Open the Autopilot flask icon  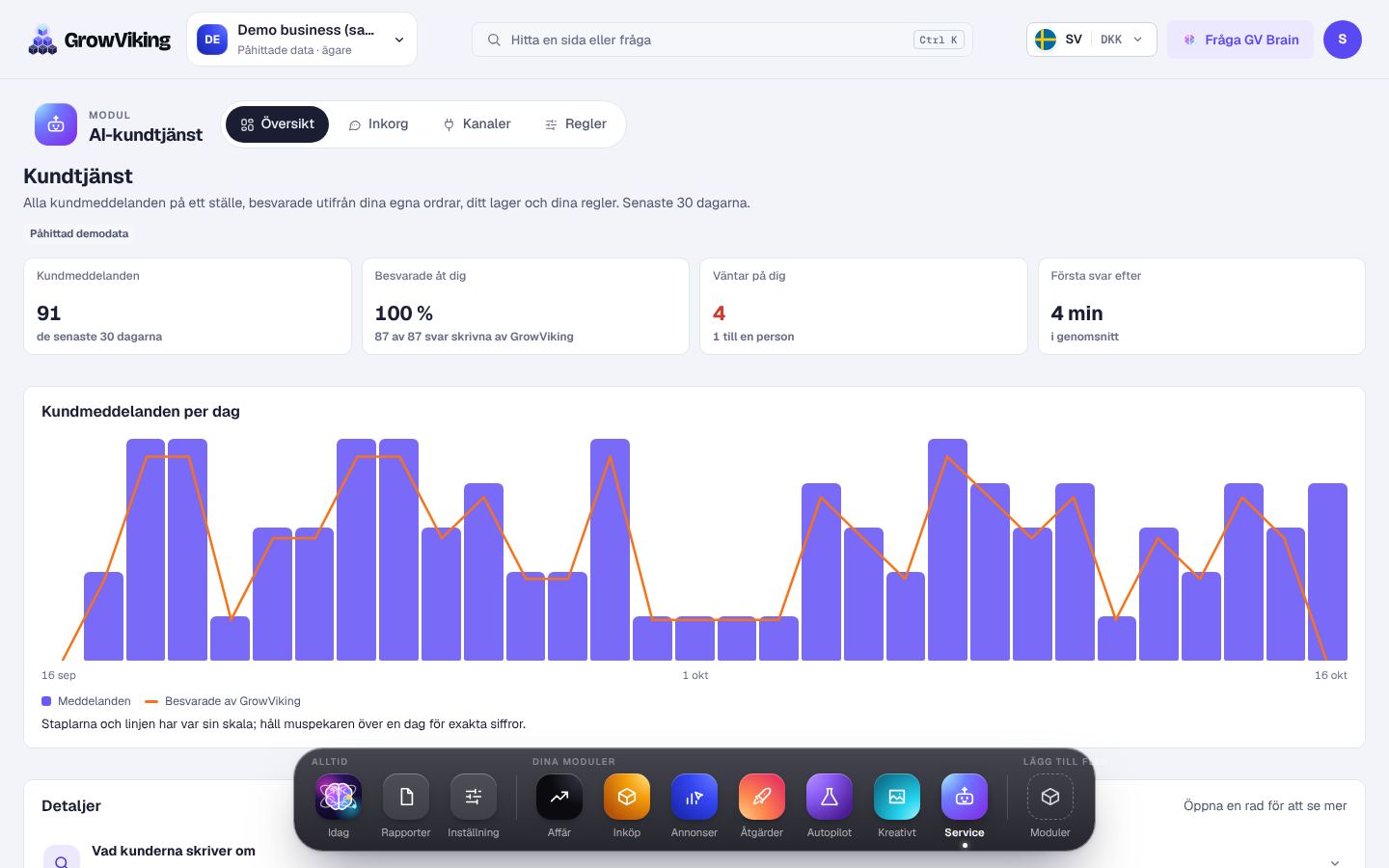(830, 797)
